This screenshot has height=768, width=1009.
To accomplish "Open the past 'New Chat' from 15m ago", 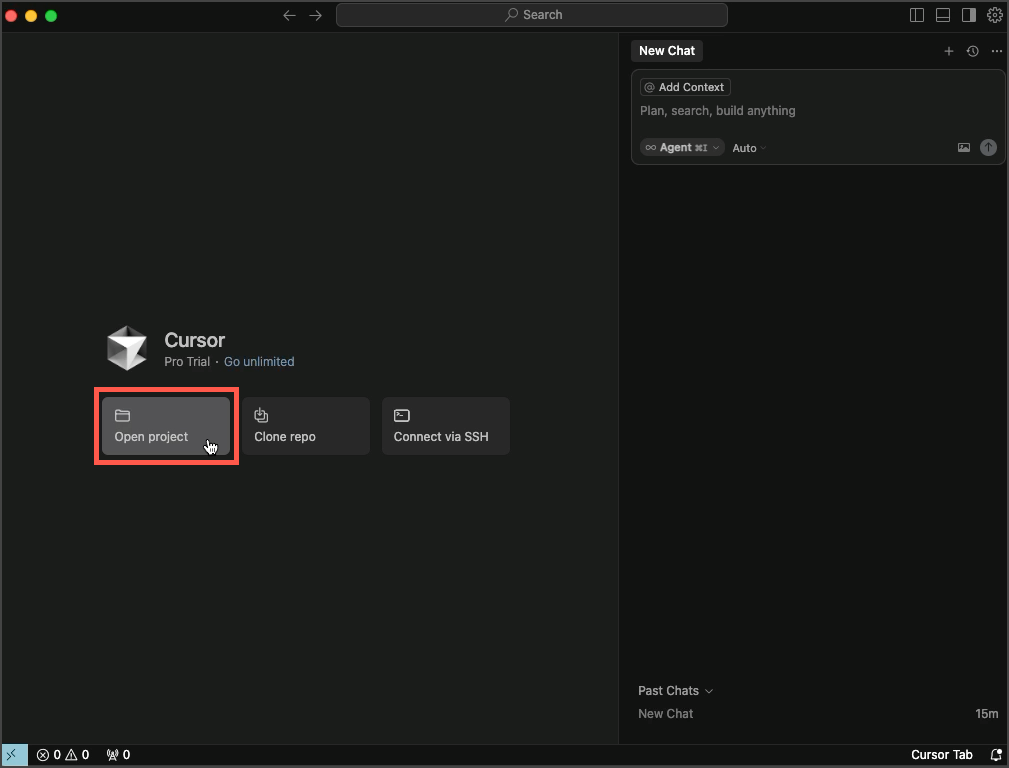I will (x=818, y=713).
